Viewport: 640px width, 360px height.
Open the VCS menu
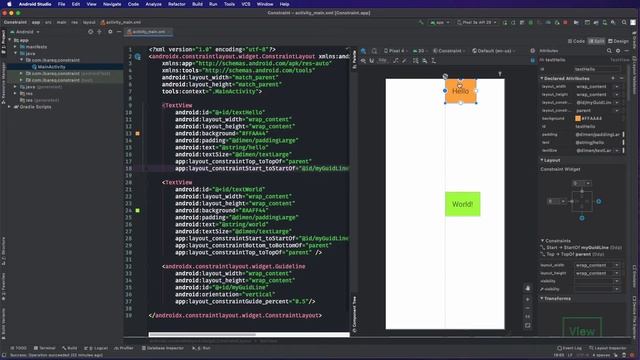pos(246,4)
